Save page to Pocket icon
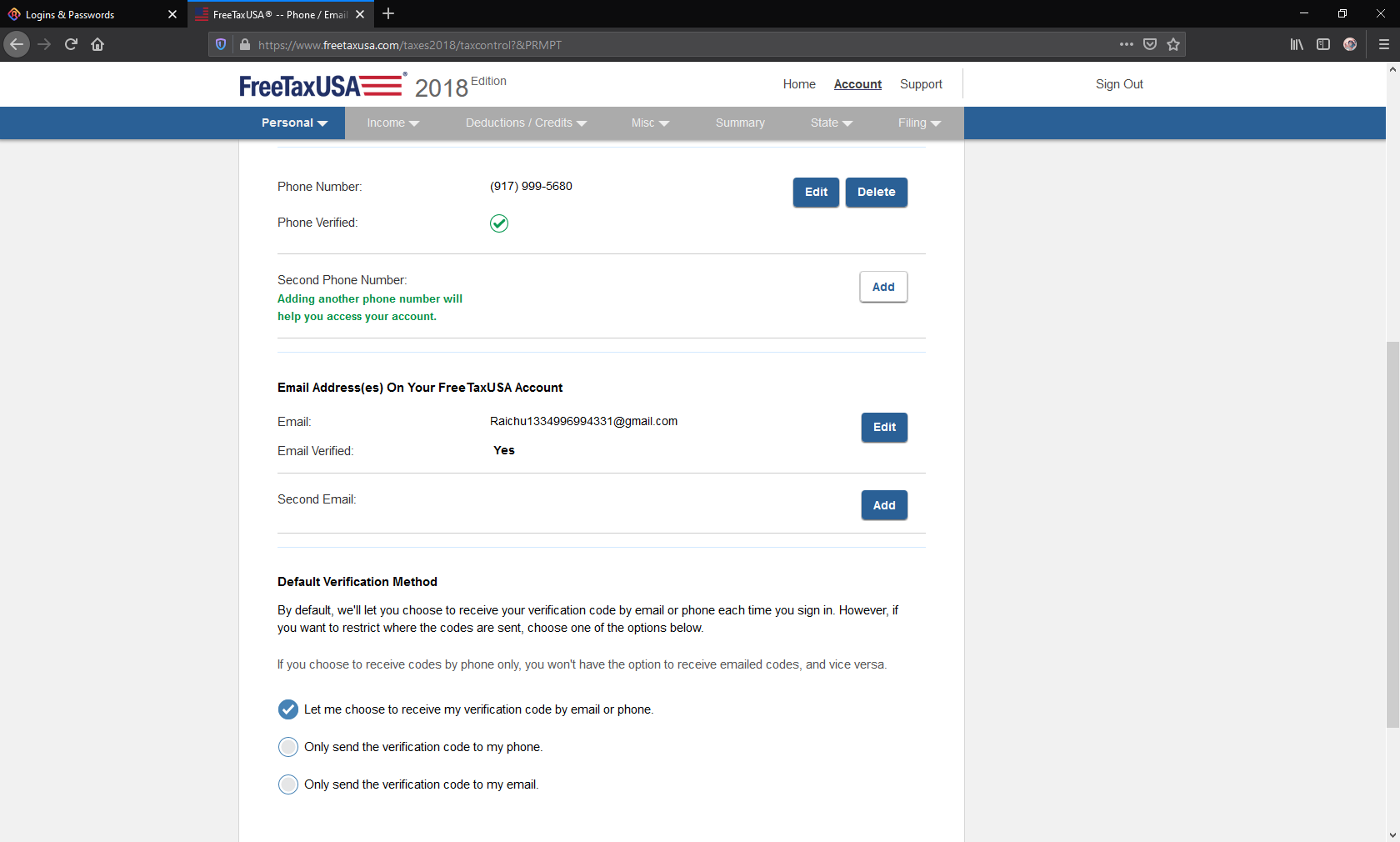The height and width of the screenshot is (842, 1400). pyautogui.click(x=1150, y=44)
